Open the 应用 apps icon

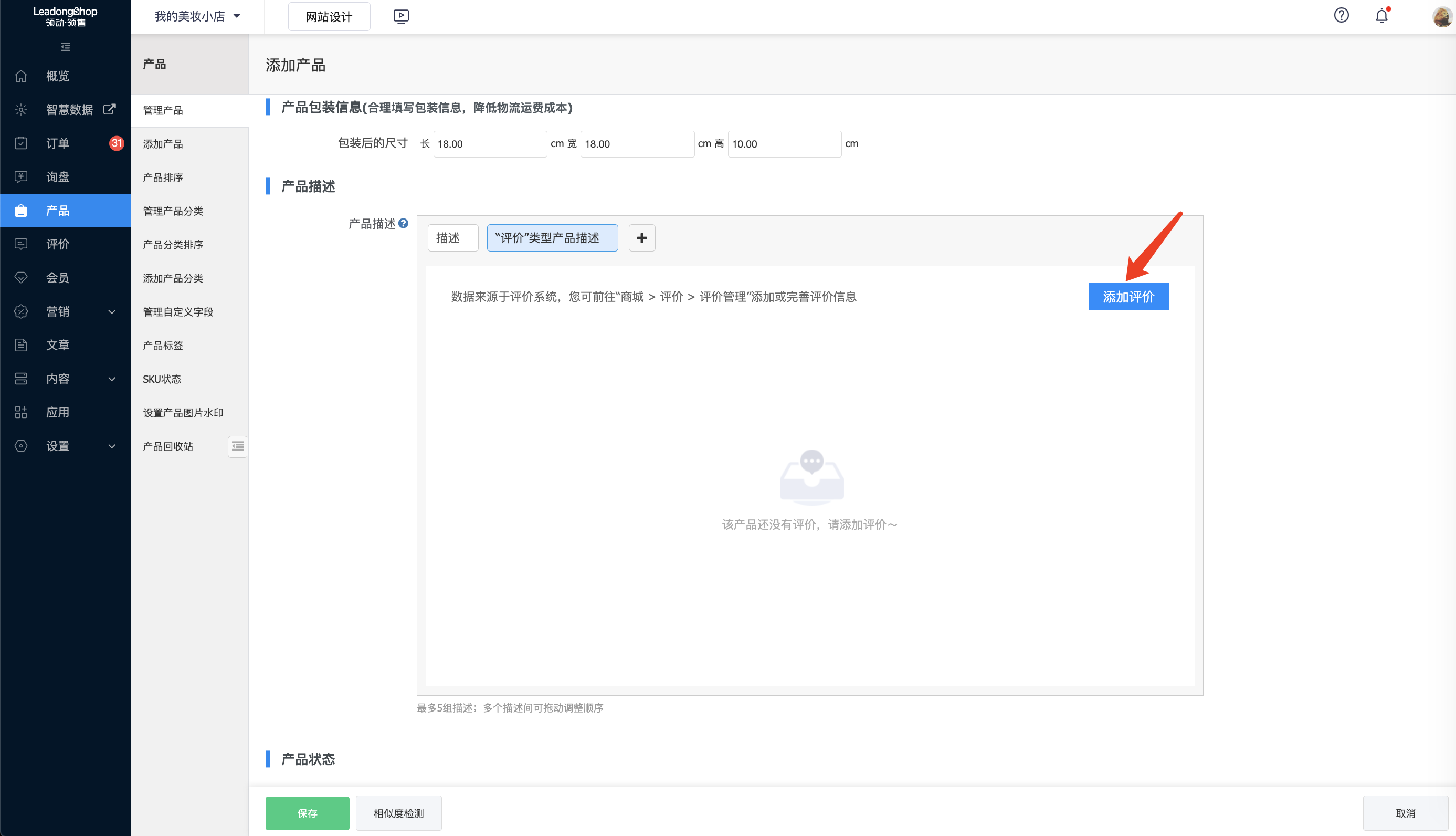point(20,412)
